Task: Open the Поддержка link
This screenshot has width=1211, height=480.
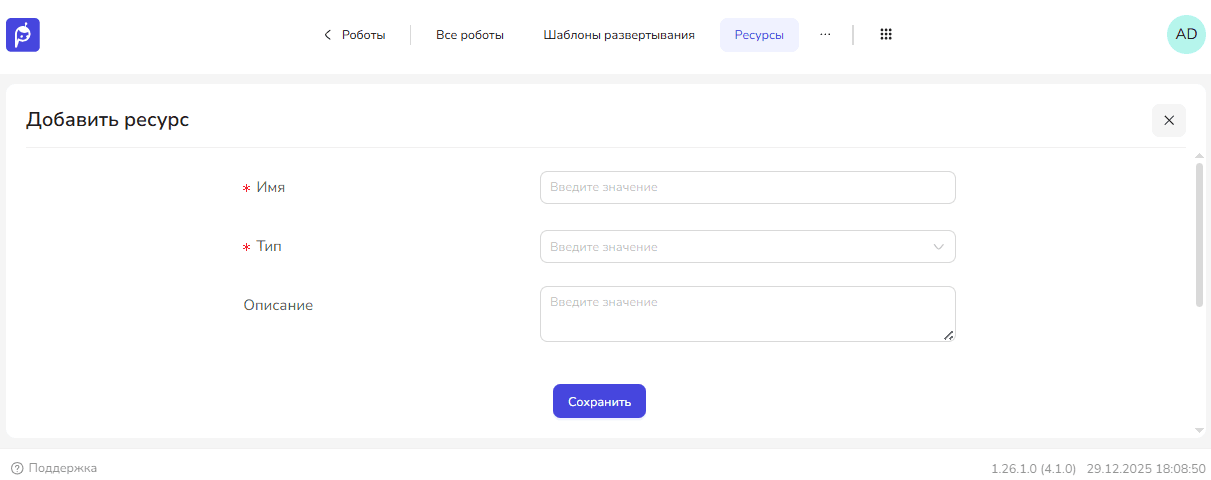Action: [62, 468]
